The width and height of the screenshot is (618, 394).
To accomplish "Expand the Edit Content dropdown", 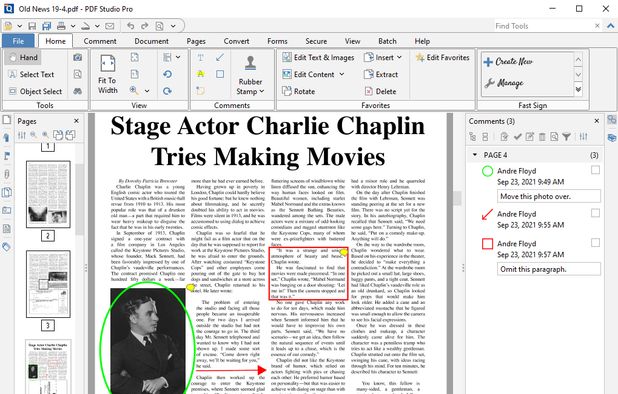I will pos(342,74).
